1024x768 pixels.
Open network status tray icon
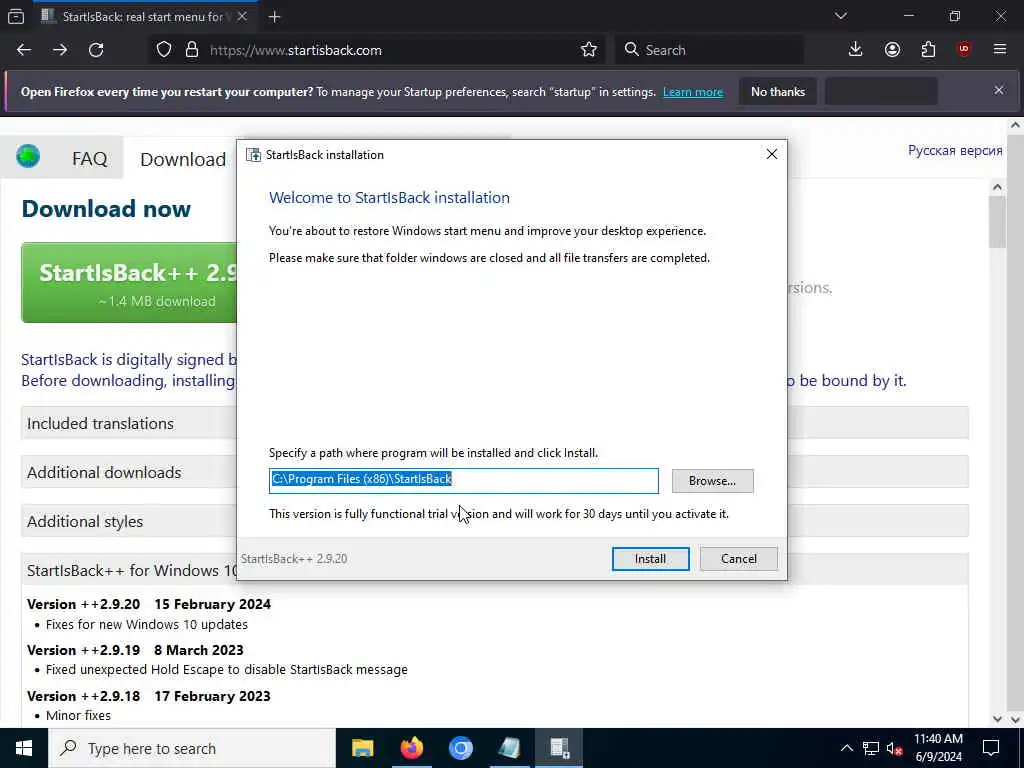tap(871, 748)
